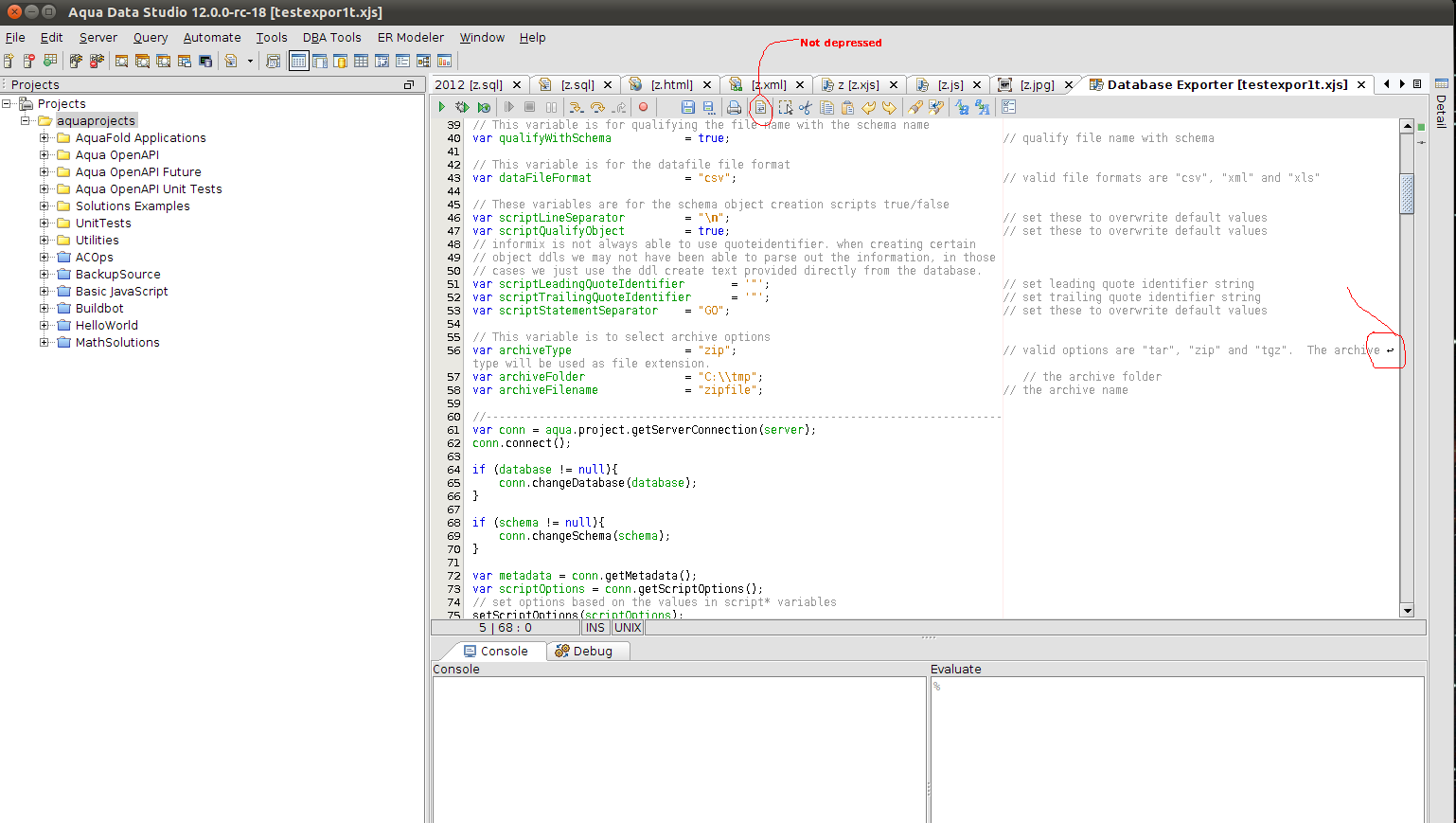Click the Paste clipboard icon
Screen dimensions: 1456x823
[847, 107]
